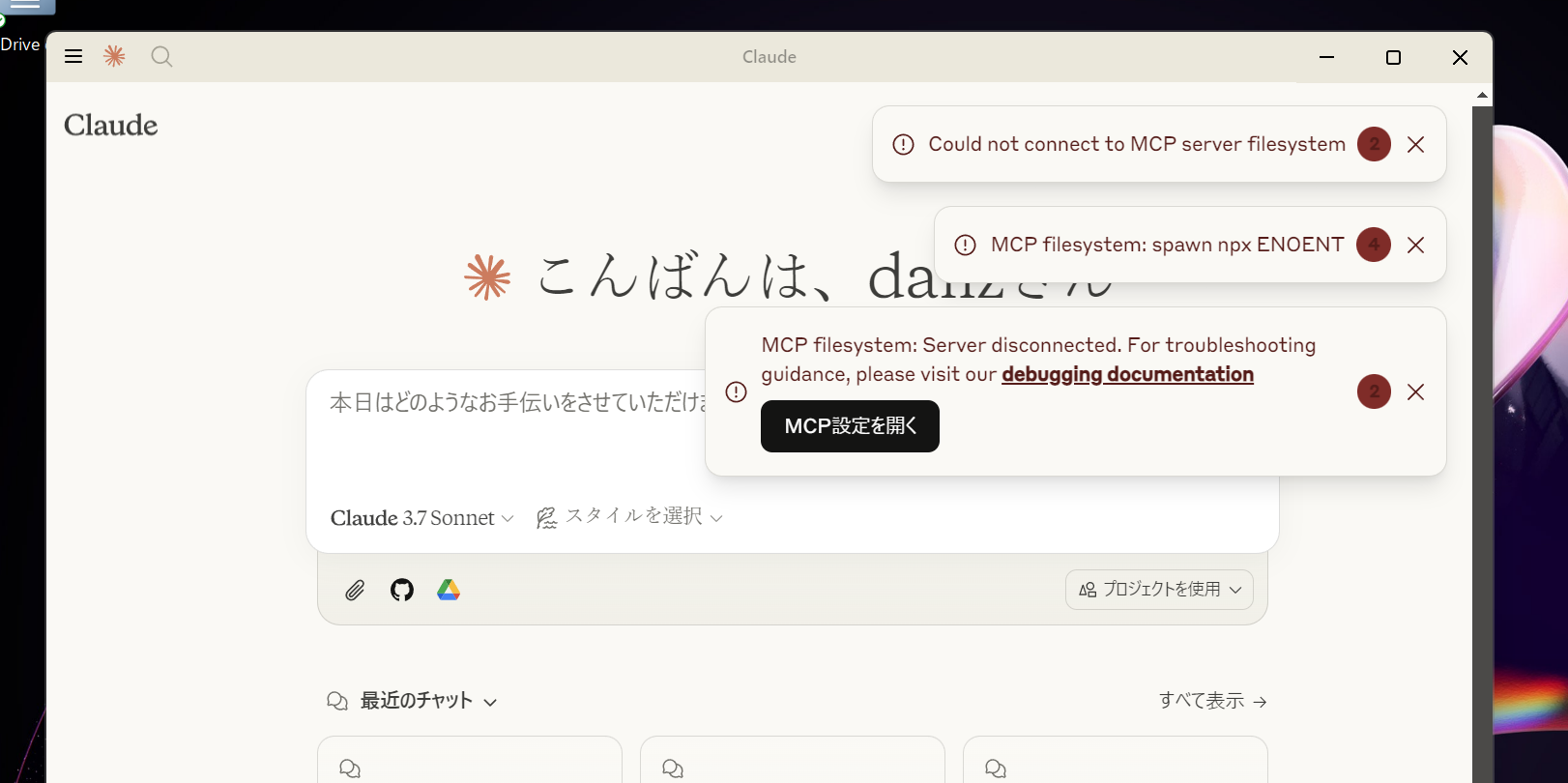Click the count badge on 'spawn npx ENOENT' notification
Viewport: 1568px width, 783px height.
click(1374, 245)
